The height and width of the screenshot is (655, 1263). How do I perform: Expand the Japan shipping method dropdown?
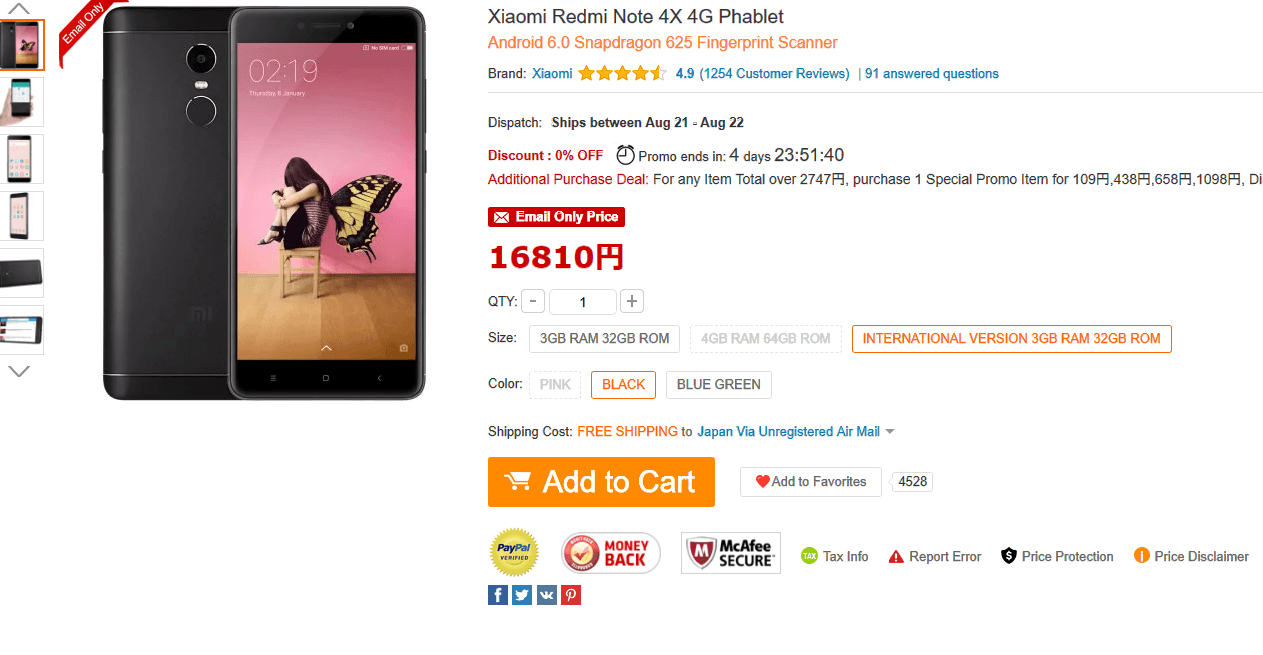[x=890, y=432]
